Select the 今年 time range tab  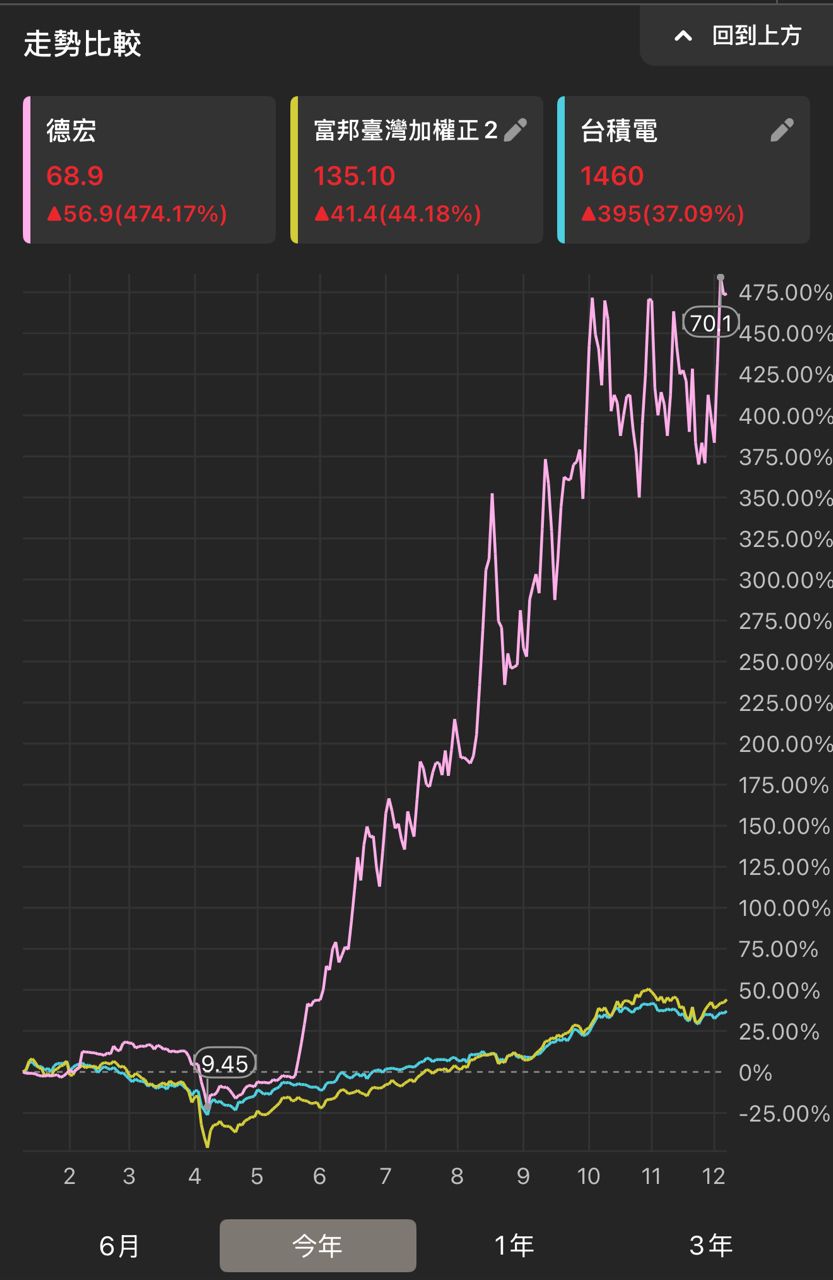coord(317,1245)
